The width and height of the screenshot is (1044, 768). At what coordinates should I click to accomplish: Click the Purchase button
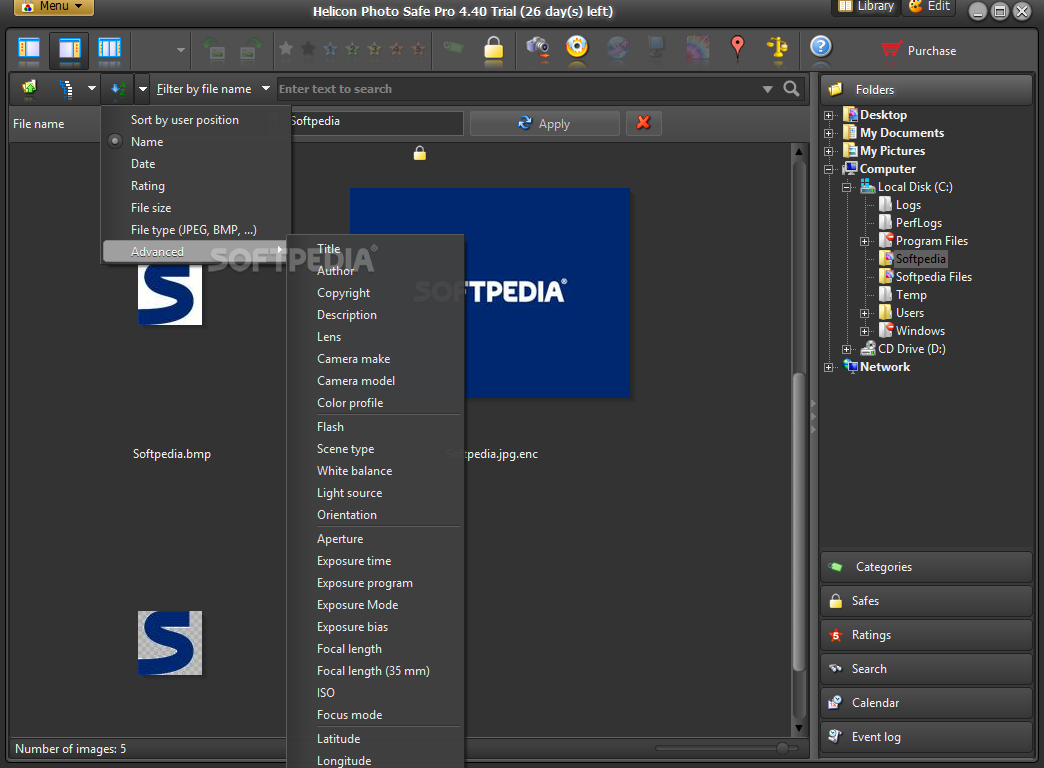(919, 50)
